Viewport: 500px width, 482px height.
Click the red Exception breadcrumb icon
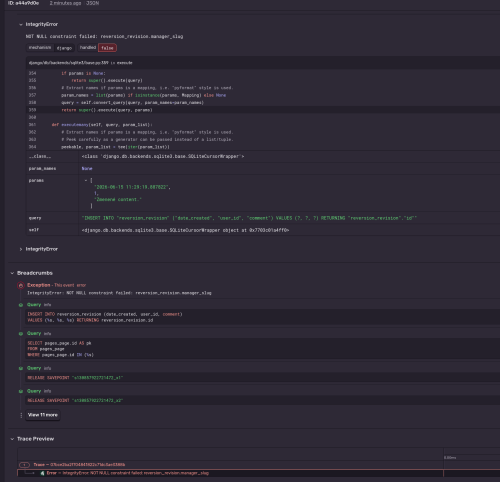coord(21,285)
